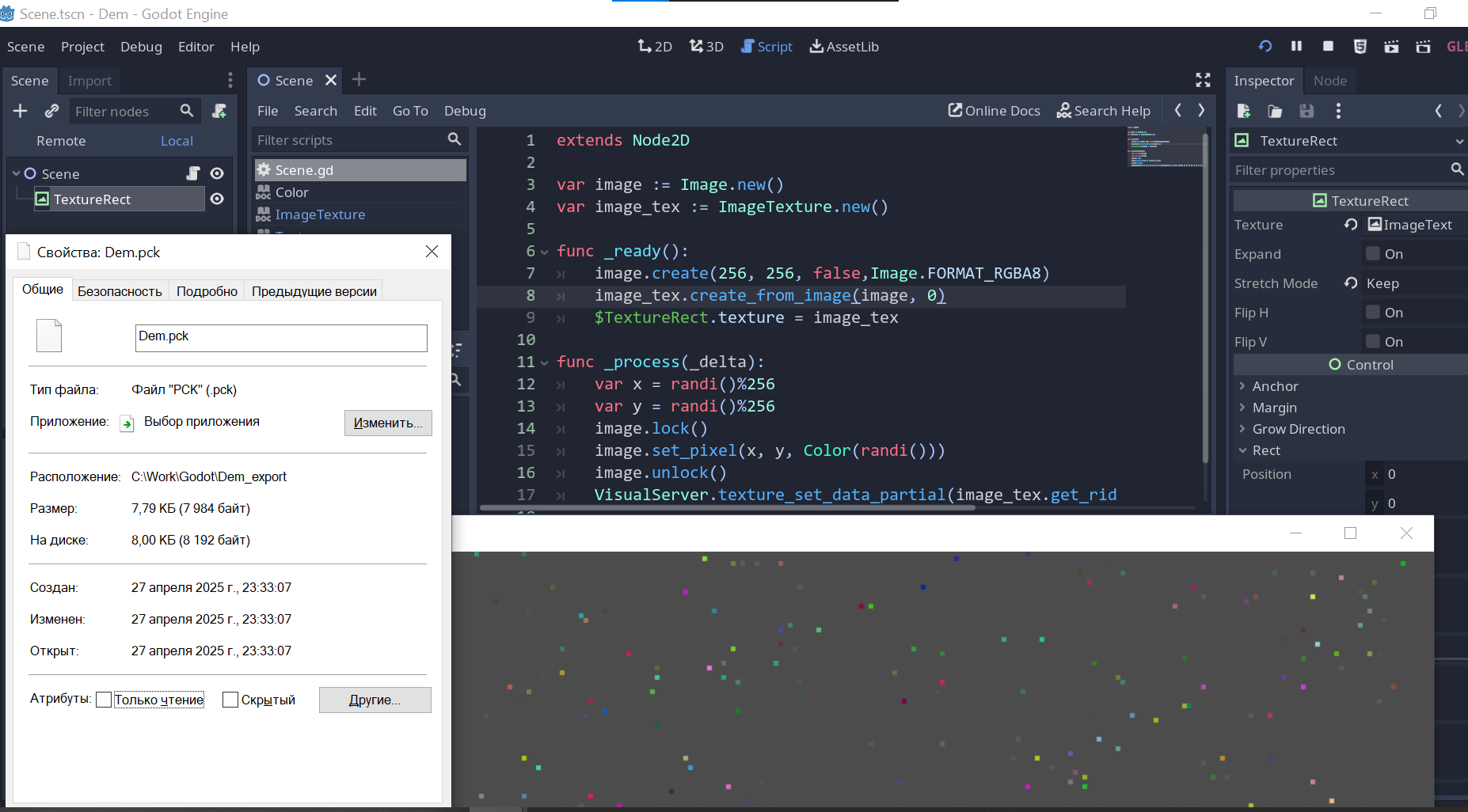Open the Stretch Mode Keep dropdown
The height and width of the screenshot is (812, 1468).
click(x=1414, y=283)
